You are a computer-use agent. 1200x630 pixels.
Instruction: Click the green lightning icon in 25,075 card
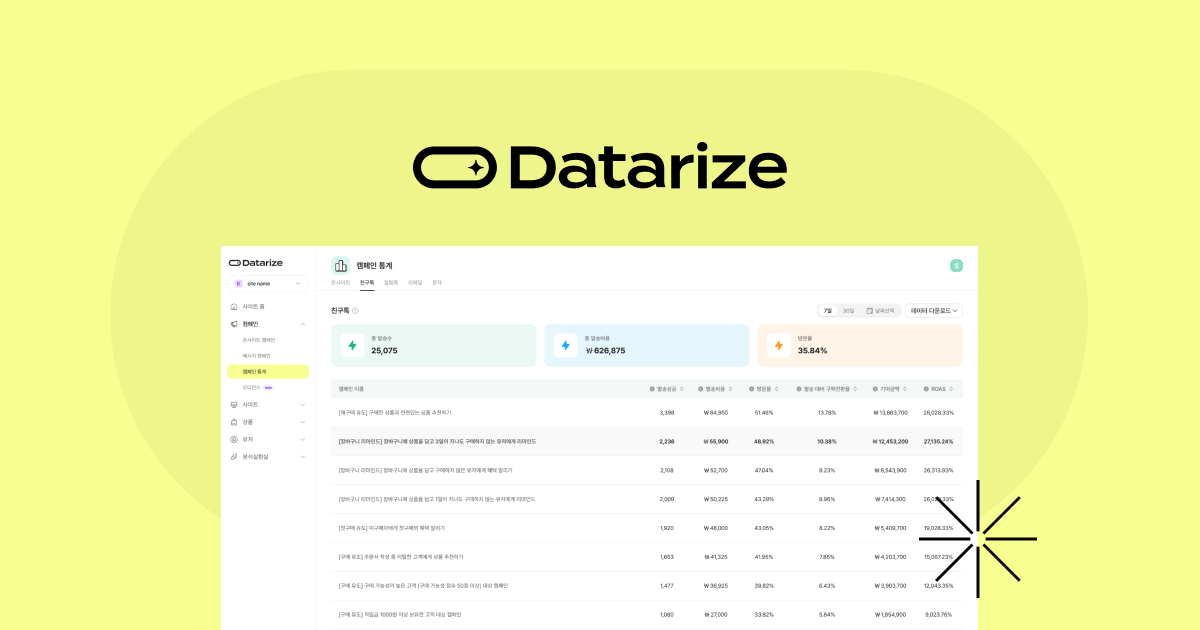coord(352,345)
